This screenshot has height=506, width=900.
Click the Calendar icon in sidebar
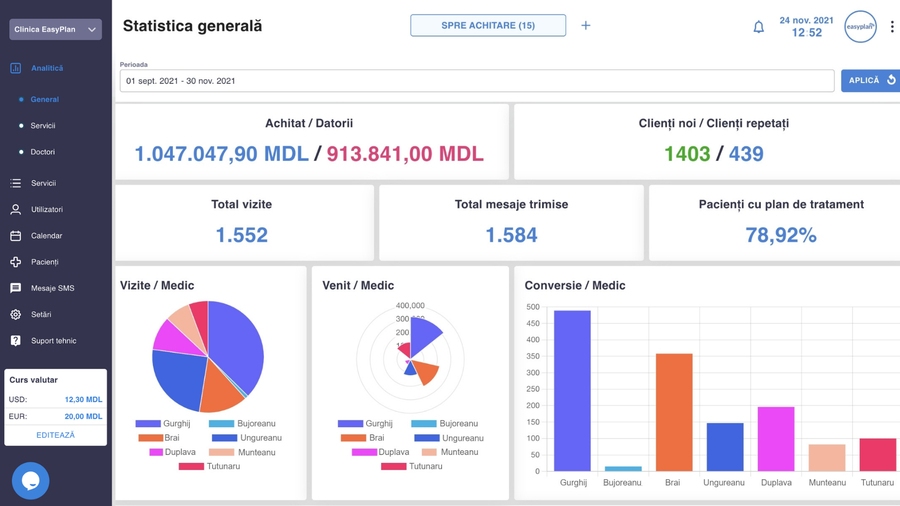point(16,236)
